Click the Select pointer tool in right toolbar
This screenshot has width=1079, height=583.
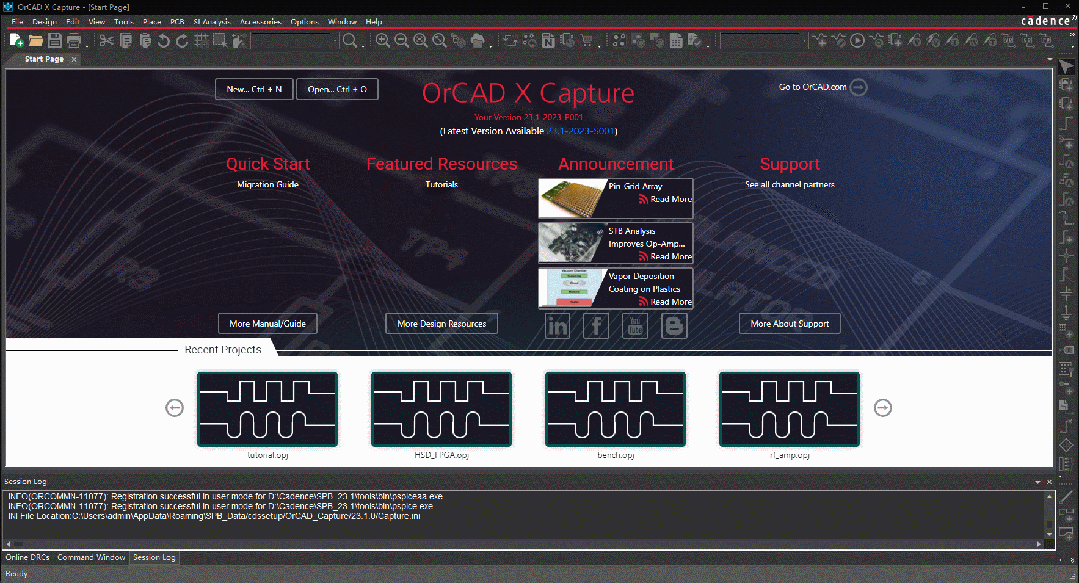1066,66
